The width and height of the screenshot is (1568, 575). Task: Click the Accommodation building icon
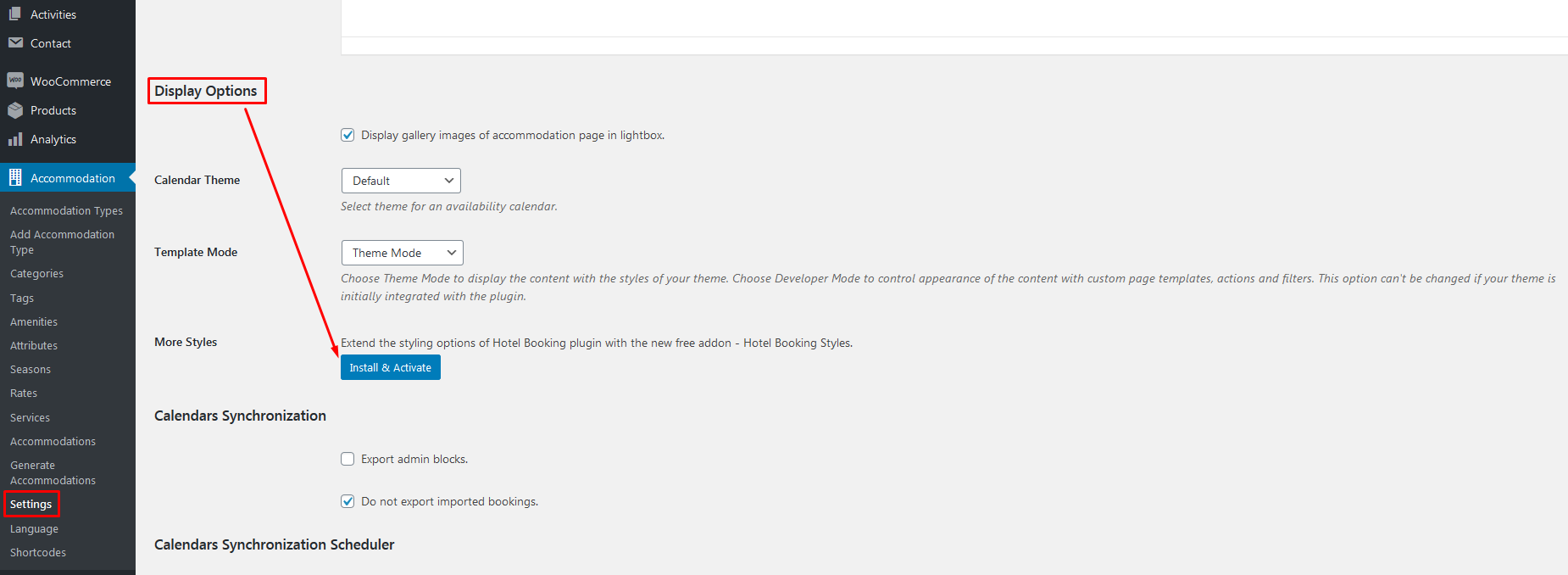(15, 177)
